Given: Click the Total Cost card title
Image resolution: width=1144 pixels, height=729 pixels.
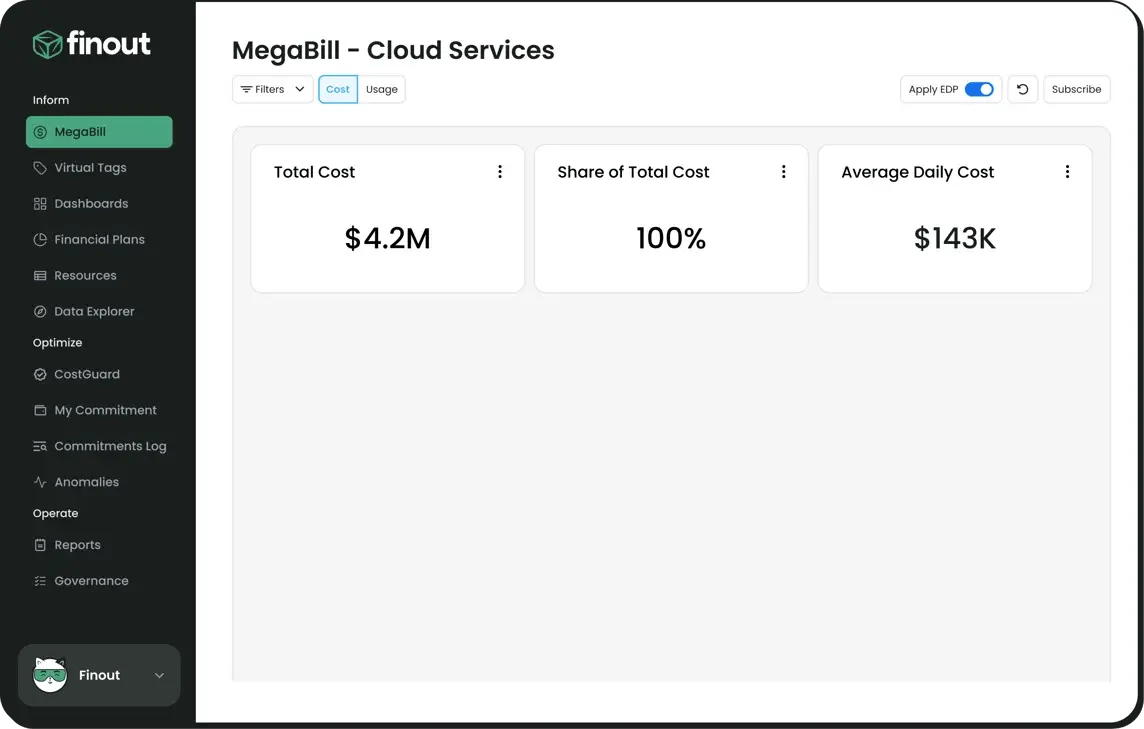Looking at the screenshot, I should [314, 172].
